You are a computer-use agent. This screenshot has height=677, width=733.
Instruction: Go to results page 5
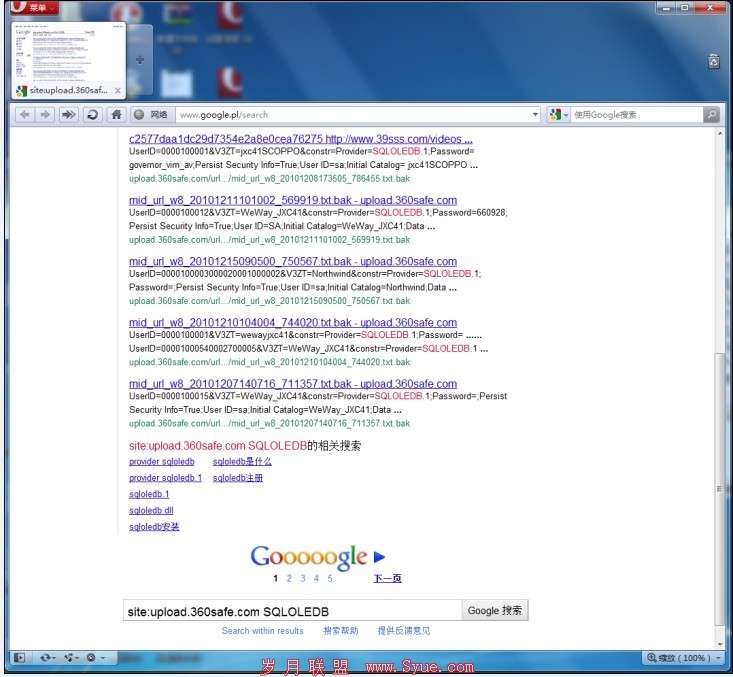pos(330,578)
